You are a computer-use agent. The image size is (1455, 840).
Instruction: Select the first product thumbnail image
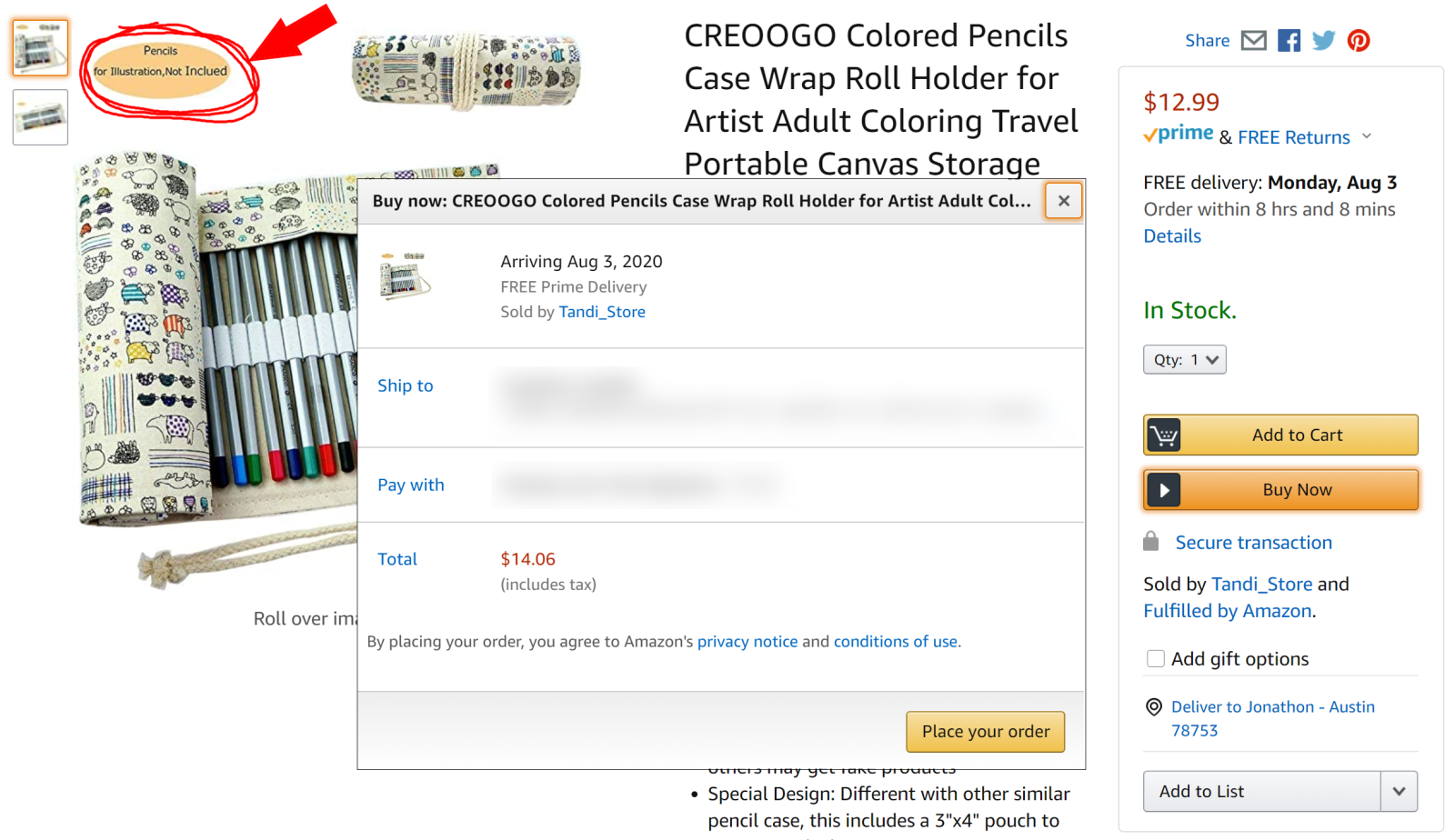[40, 48]
